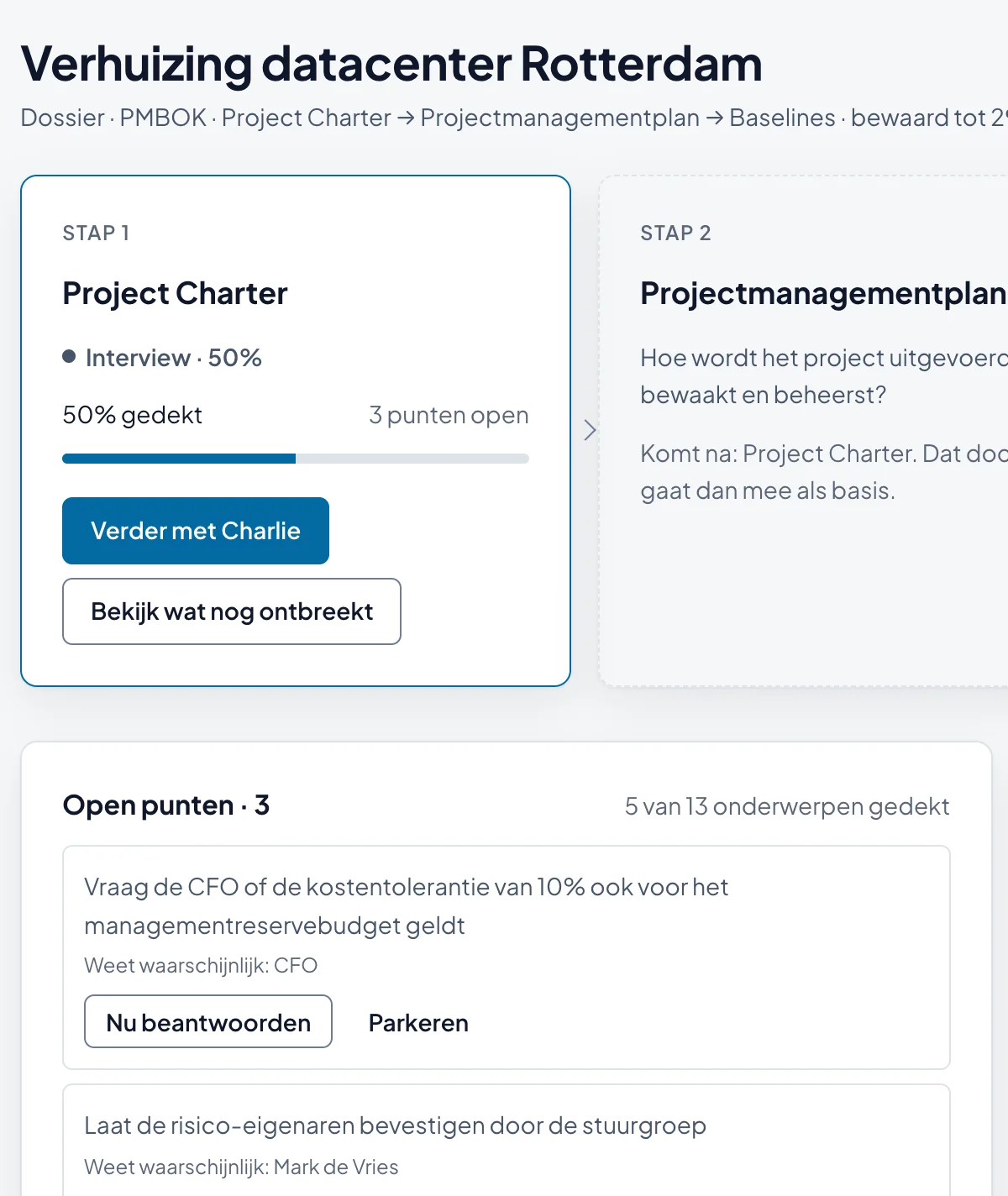Open Bekijk wat nog ontbreekt
The width and height of the screenshot is (1008, 1196).
[232, 611]
